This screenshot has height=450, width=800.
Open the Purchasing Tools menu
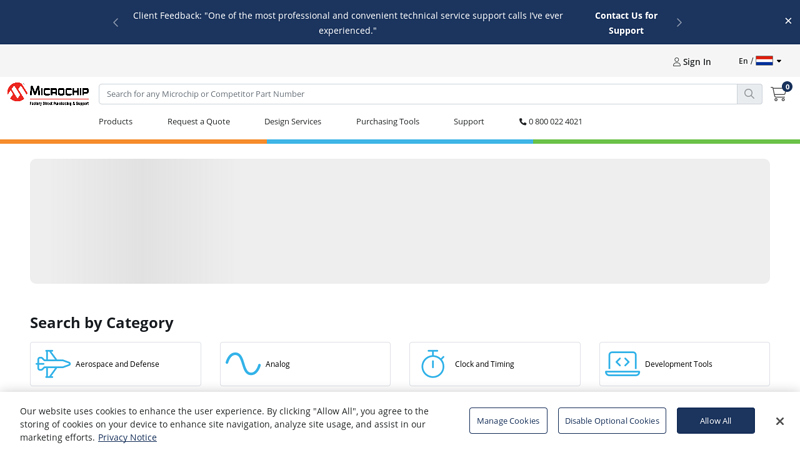pyautogui.click(x=388, y=121)
